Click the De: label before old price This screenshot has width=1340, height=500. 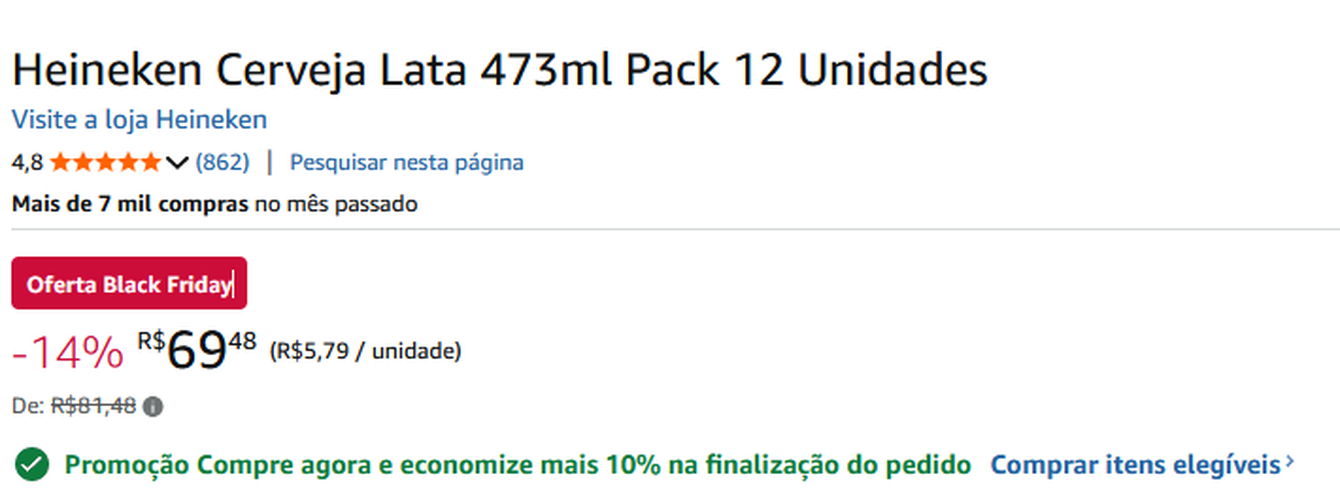tap(27, 406)
